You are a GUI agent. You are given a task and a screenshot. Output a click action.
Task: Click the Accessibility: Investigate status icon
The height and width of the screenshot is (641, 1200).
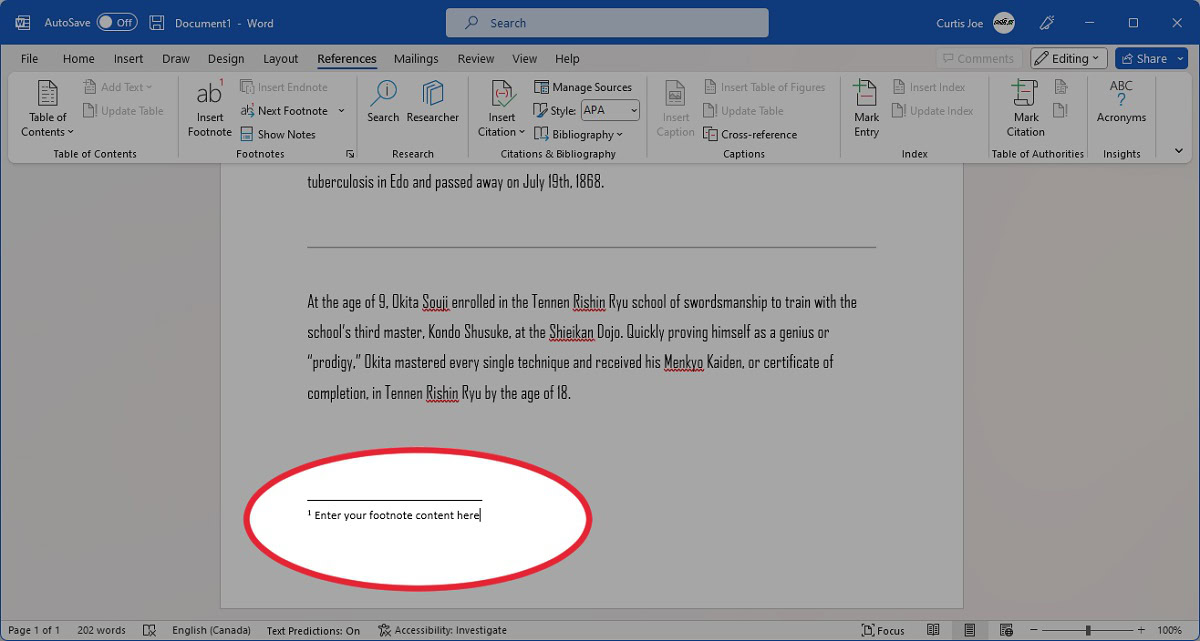[x=385, y=630]
